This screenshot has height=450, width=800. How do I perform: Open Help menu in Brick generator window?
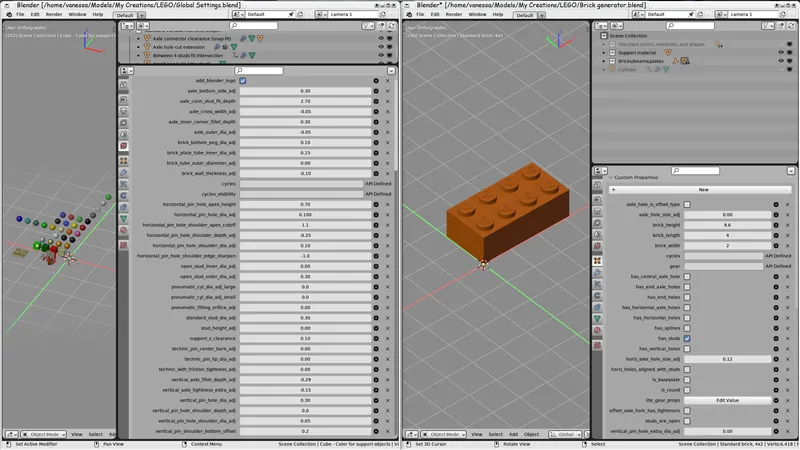(497, 14)
